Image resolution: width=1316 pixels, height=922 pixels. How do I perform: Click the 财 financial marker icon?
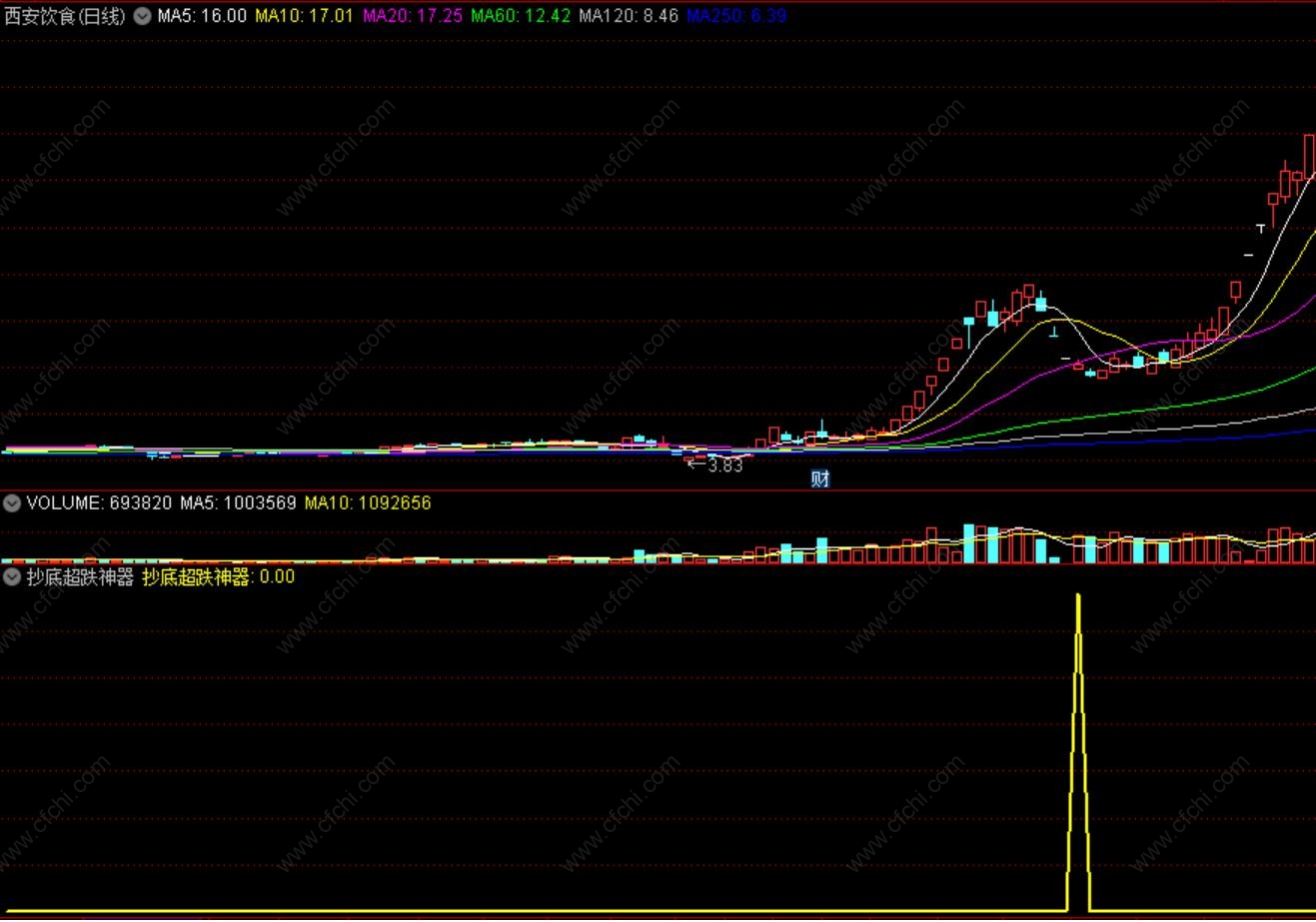[x=820, y=478]
